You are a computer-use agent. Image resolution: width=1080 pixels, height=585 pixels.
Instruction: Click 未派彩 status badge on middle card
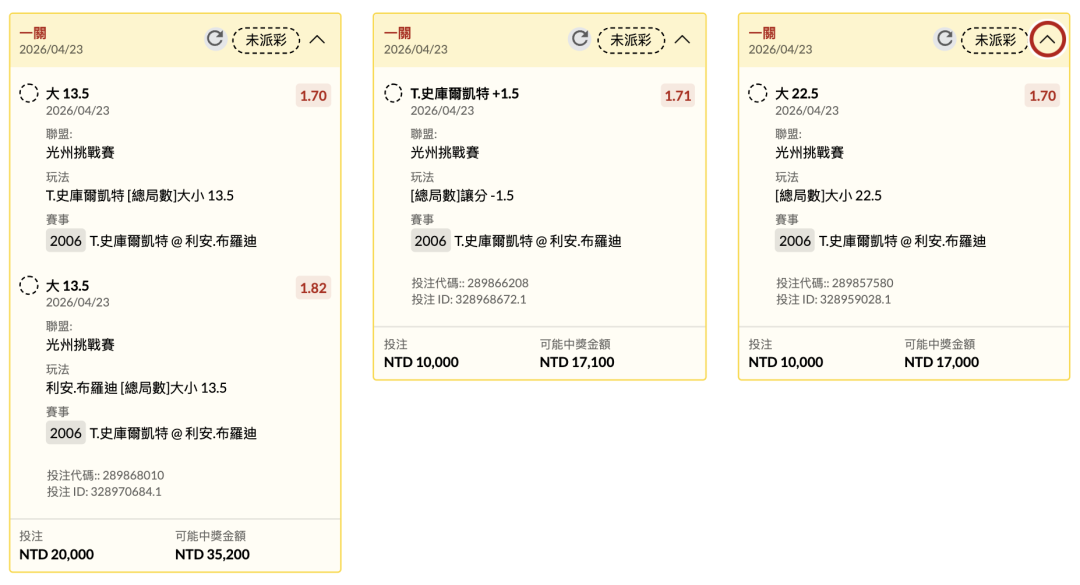pos(631,40)
